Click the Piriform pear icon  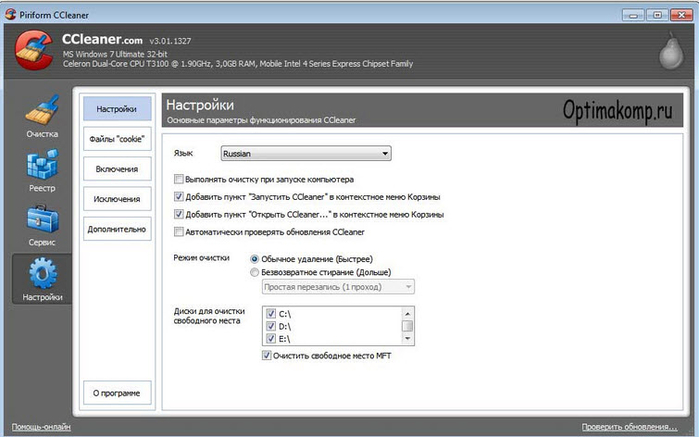tap(671, 51)
